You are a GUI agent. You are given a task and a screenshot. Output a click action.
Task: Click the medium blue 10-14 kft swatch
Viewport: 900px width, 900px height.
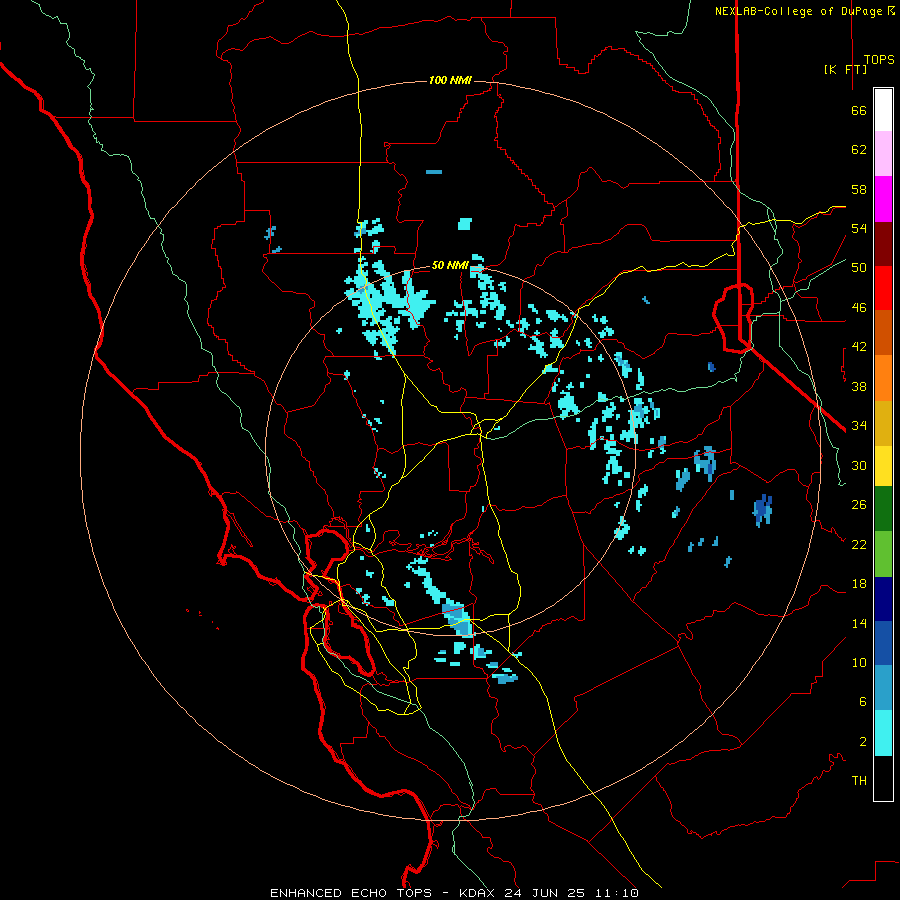[x=883, y=643]
